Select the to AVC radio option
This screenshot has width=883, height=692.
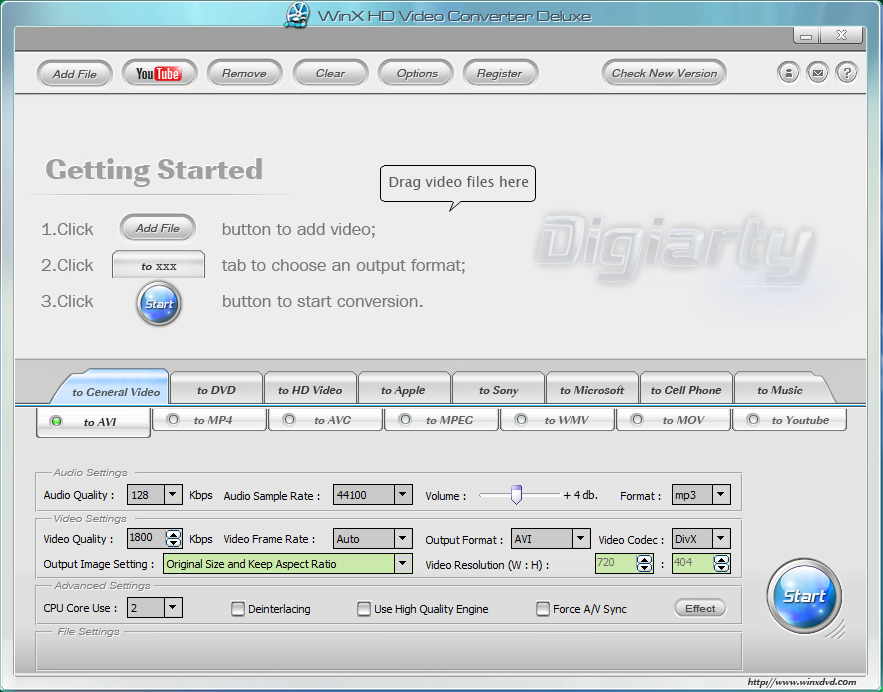point(289,420)
